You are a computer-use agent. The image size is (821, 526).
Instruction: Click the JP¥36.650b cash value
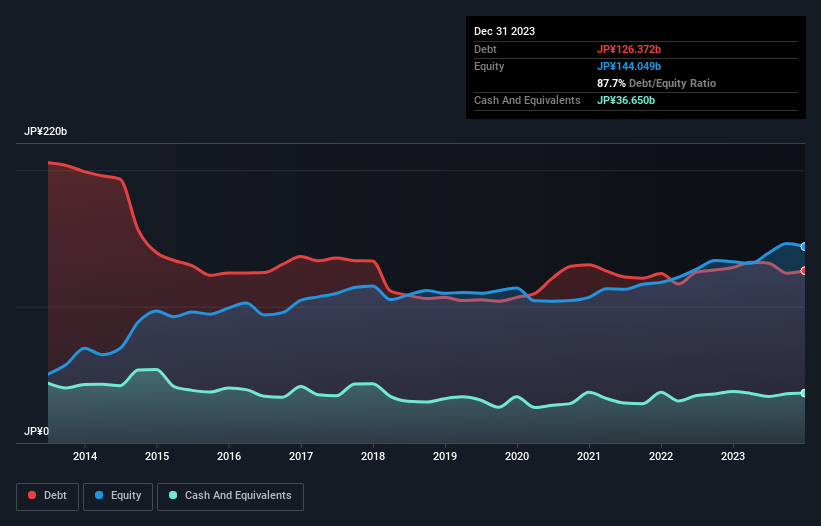coord(626,100)
